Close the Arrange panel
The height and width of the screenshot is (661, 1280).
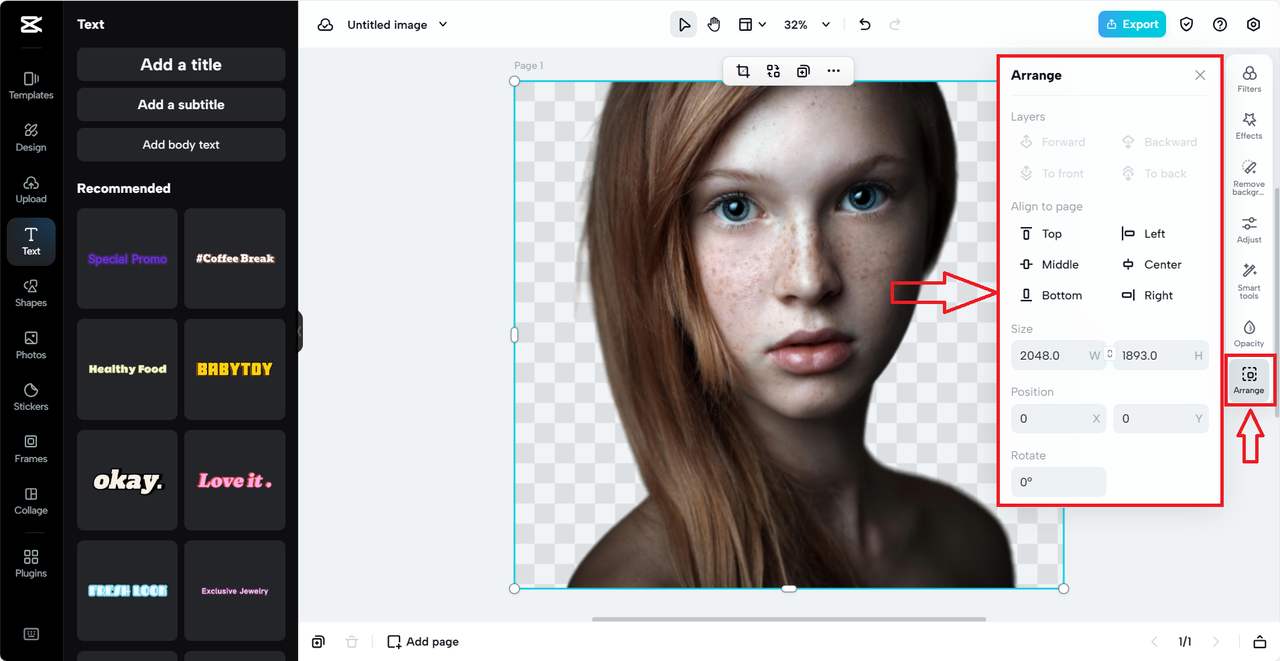(1200, 75)
